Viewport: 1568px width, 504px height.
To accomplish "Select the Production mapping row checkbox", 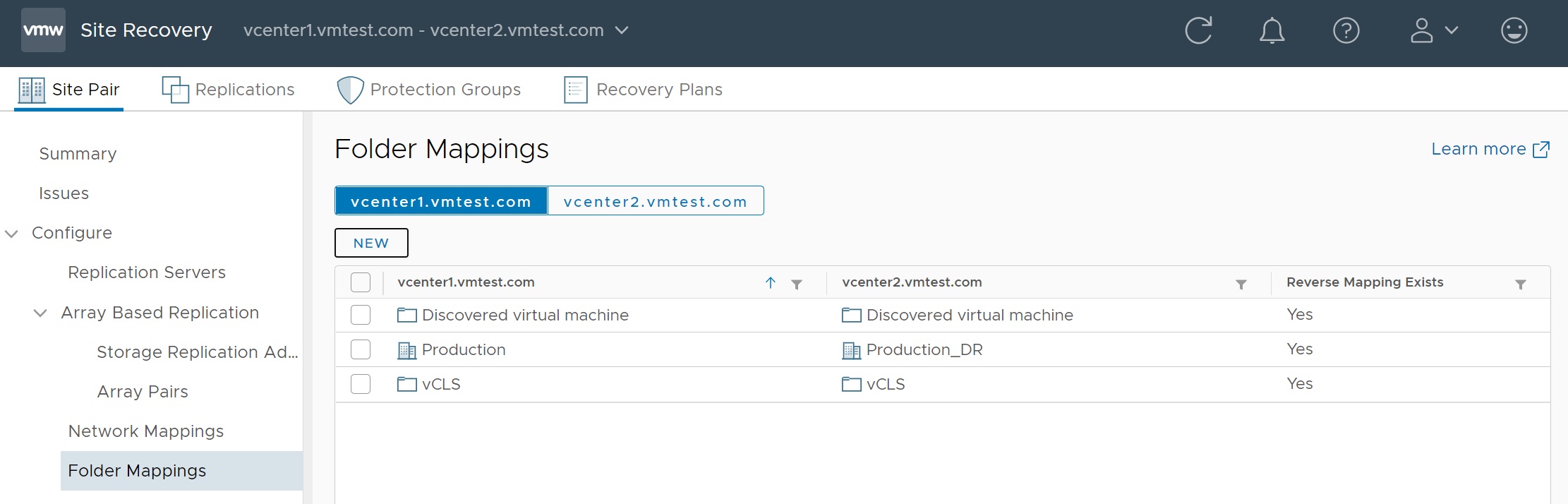I will pos(361,349).
